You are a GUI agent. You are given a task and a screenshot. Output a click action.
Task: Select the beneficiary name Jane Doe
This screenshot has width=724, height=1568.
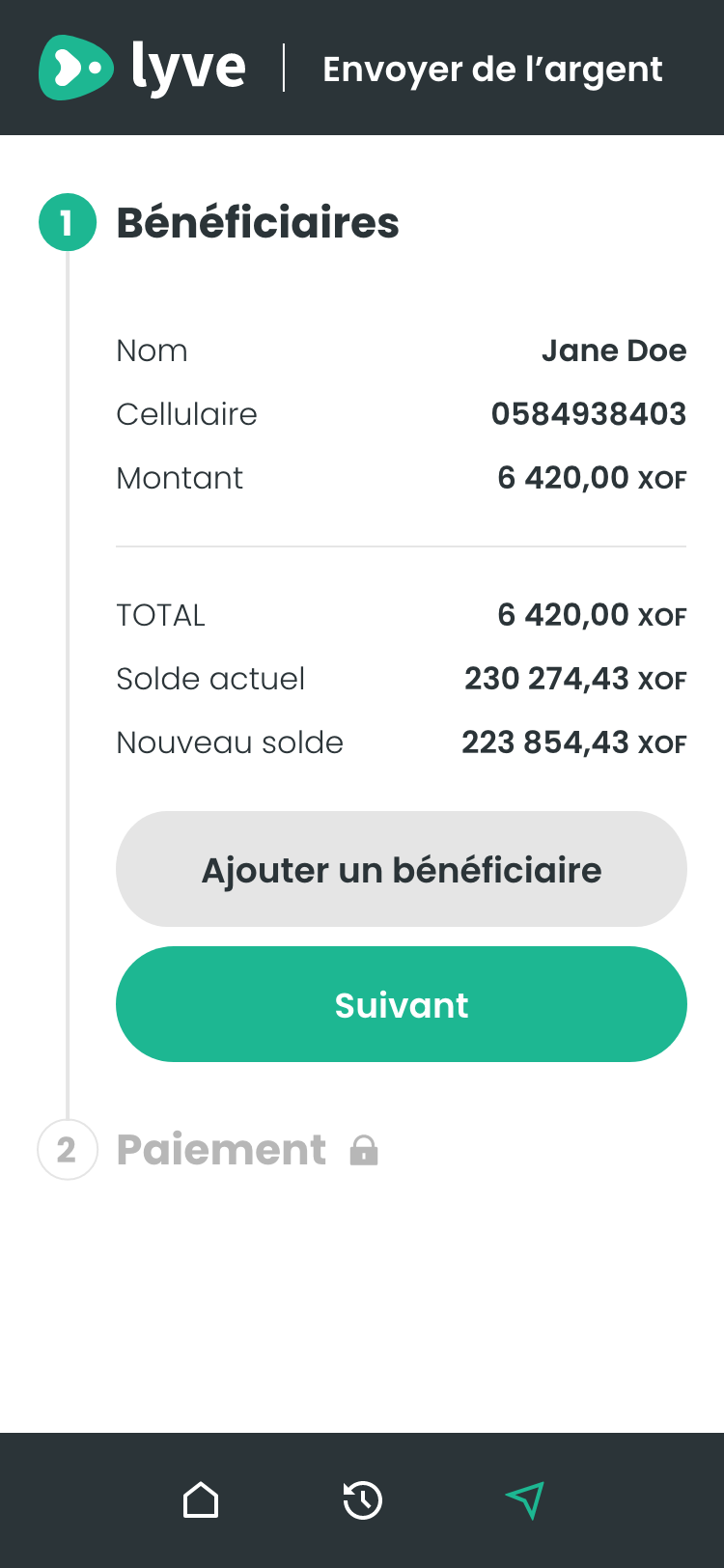tap(614, 350)
